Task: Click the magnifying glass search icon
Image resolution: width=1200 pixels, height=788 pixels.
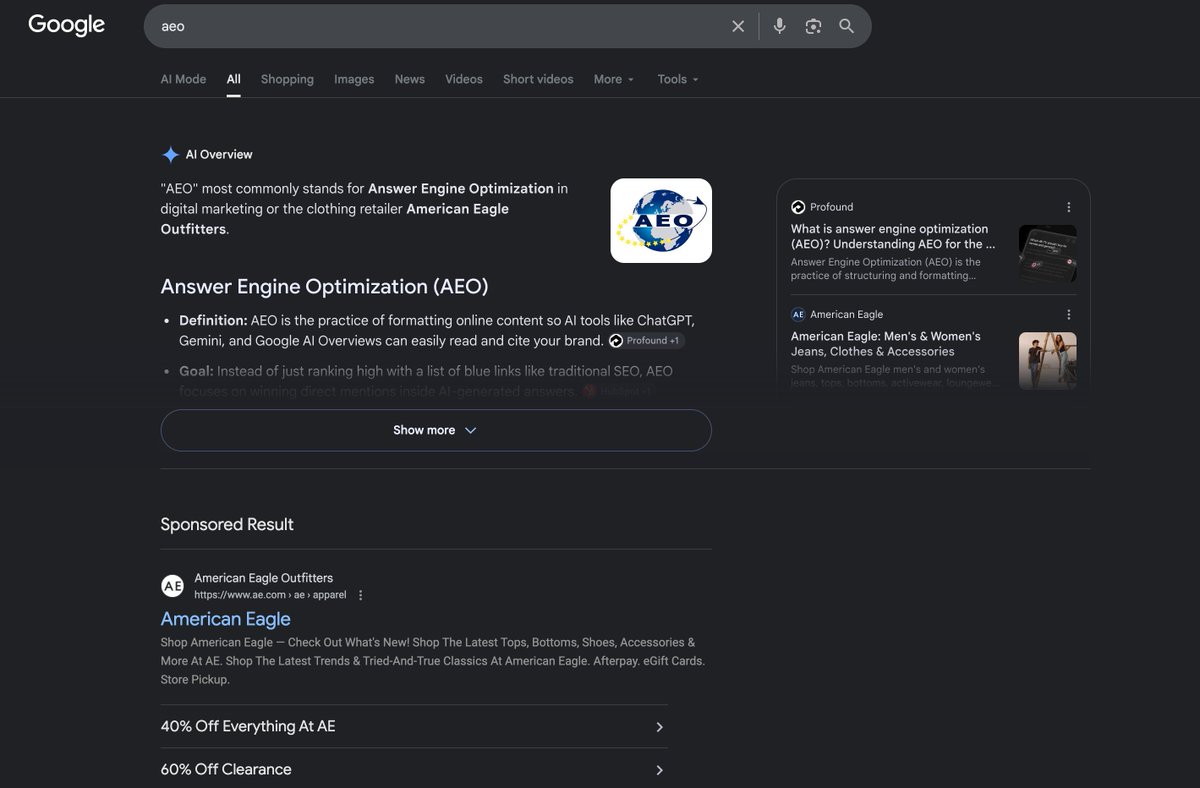Action: click(847, 26)
